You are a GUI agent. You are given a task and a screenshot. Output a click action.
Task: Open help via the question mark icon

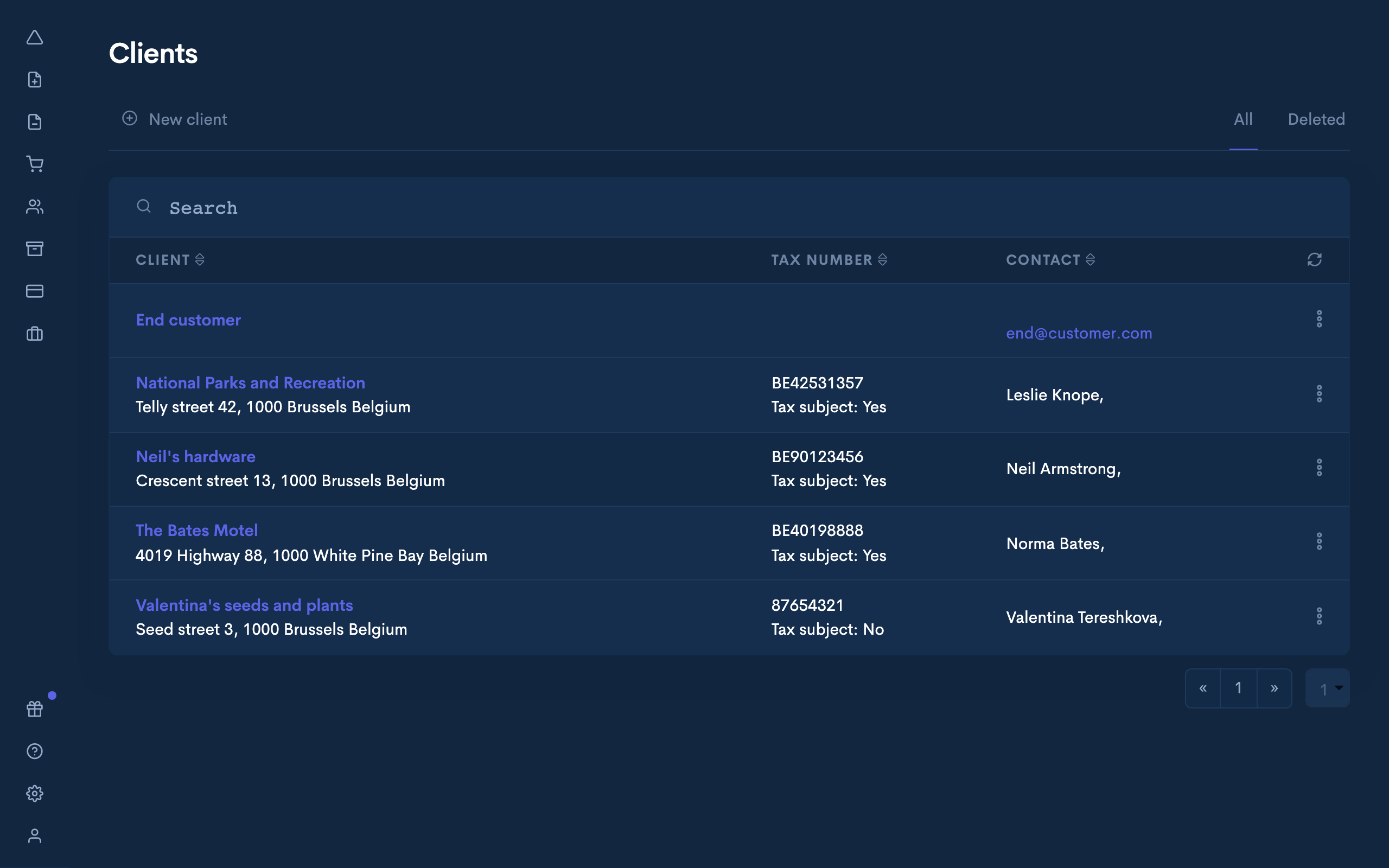coord(35,751)
